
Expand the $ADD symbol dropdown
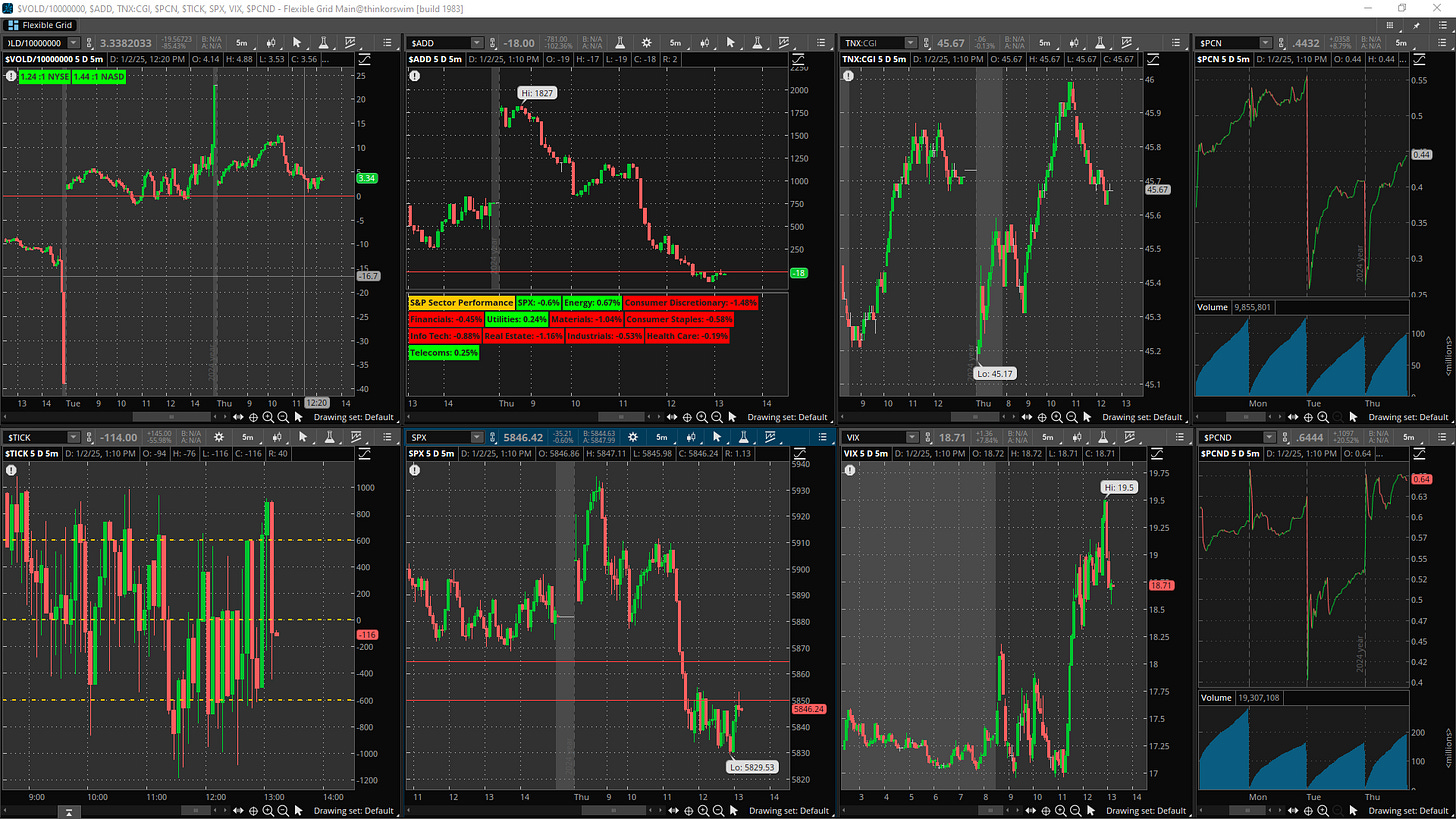tap(477, 43)
